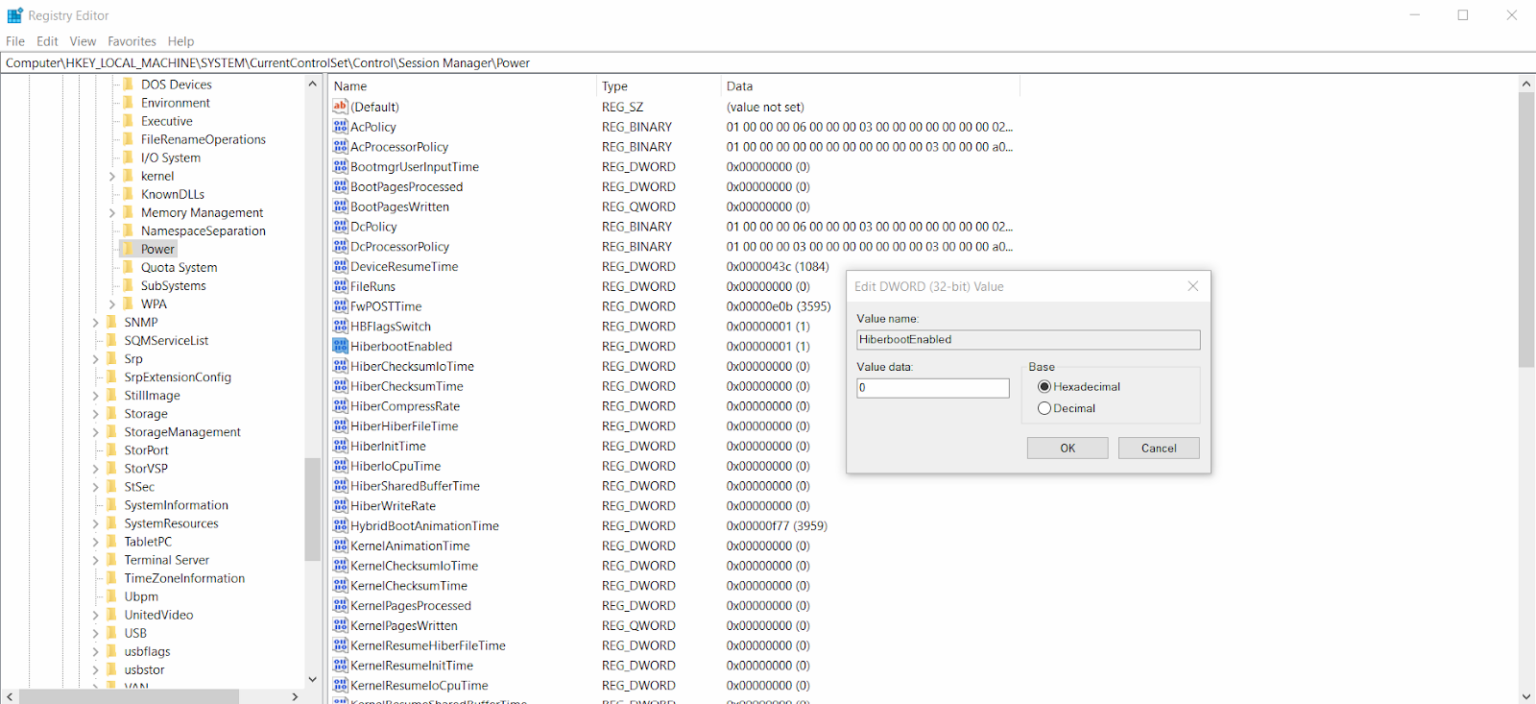Select the HiberbootEnabled DWORD icon
1536x704 pixels.
339,346
